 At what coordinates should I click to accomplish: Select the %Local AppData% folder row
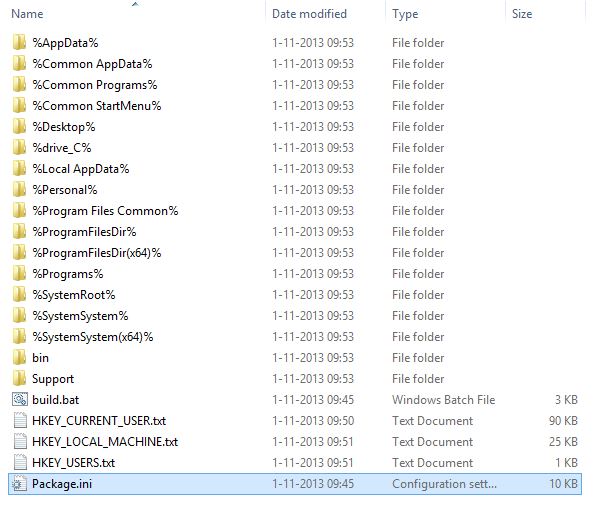(80, 169)
